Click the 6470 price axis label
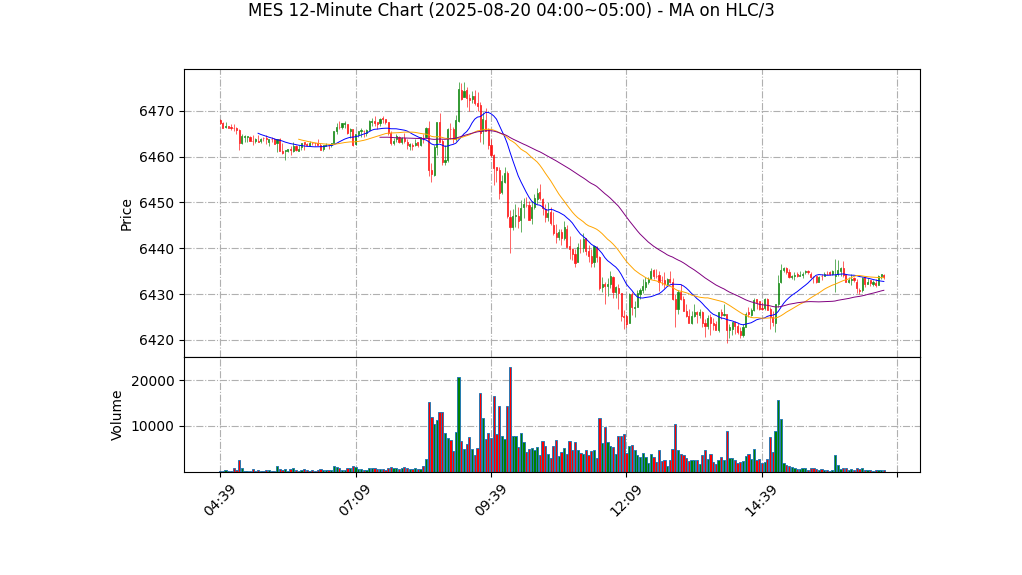 [156, 111]
